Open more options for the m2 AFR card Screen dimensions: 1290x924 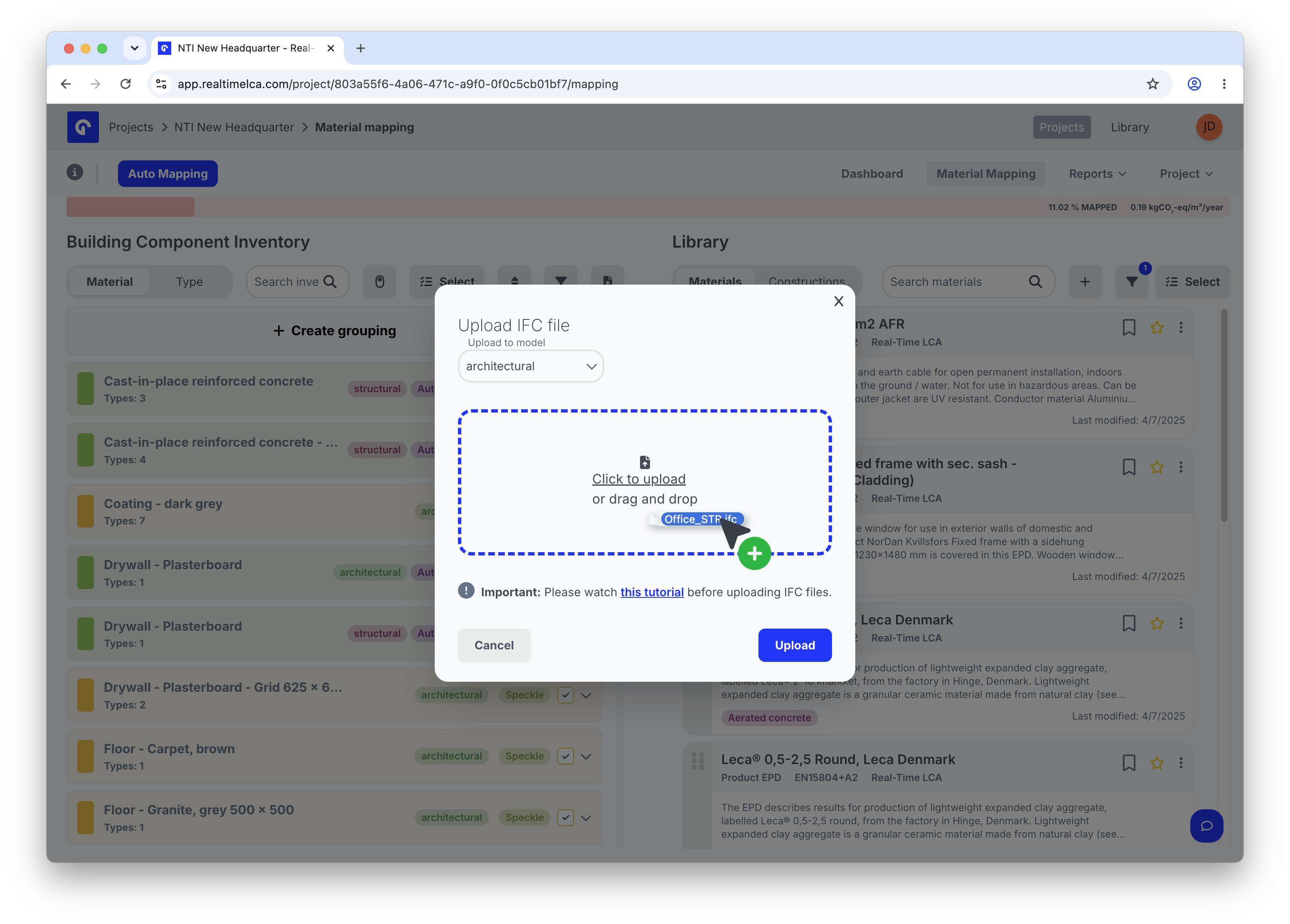(1181, 327)
